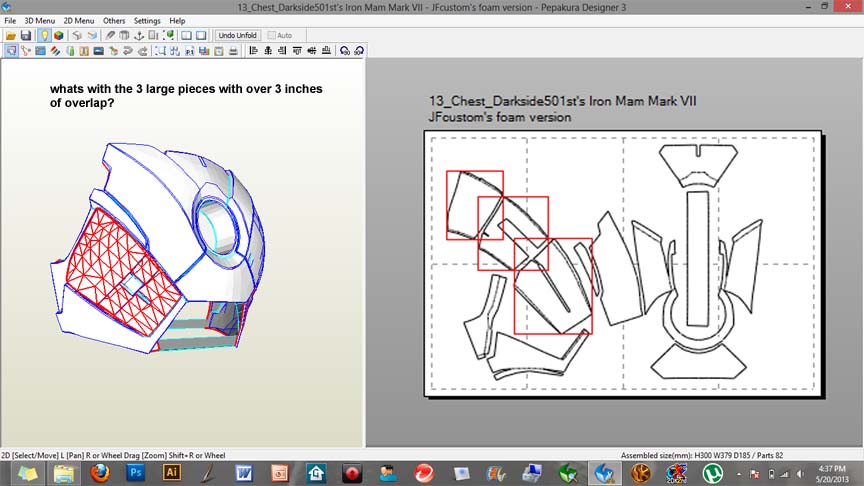Click "13_Chest_Darkside501st's Iron Mam Mark VII" title text
The height and width of the screenshot is (486, 864).
(563, 101)
